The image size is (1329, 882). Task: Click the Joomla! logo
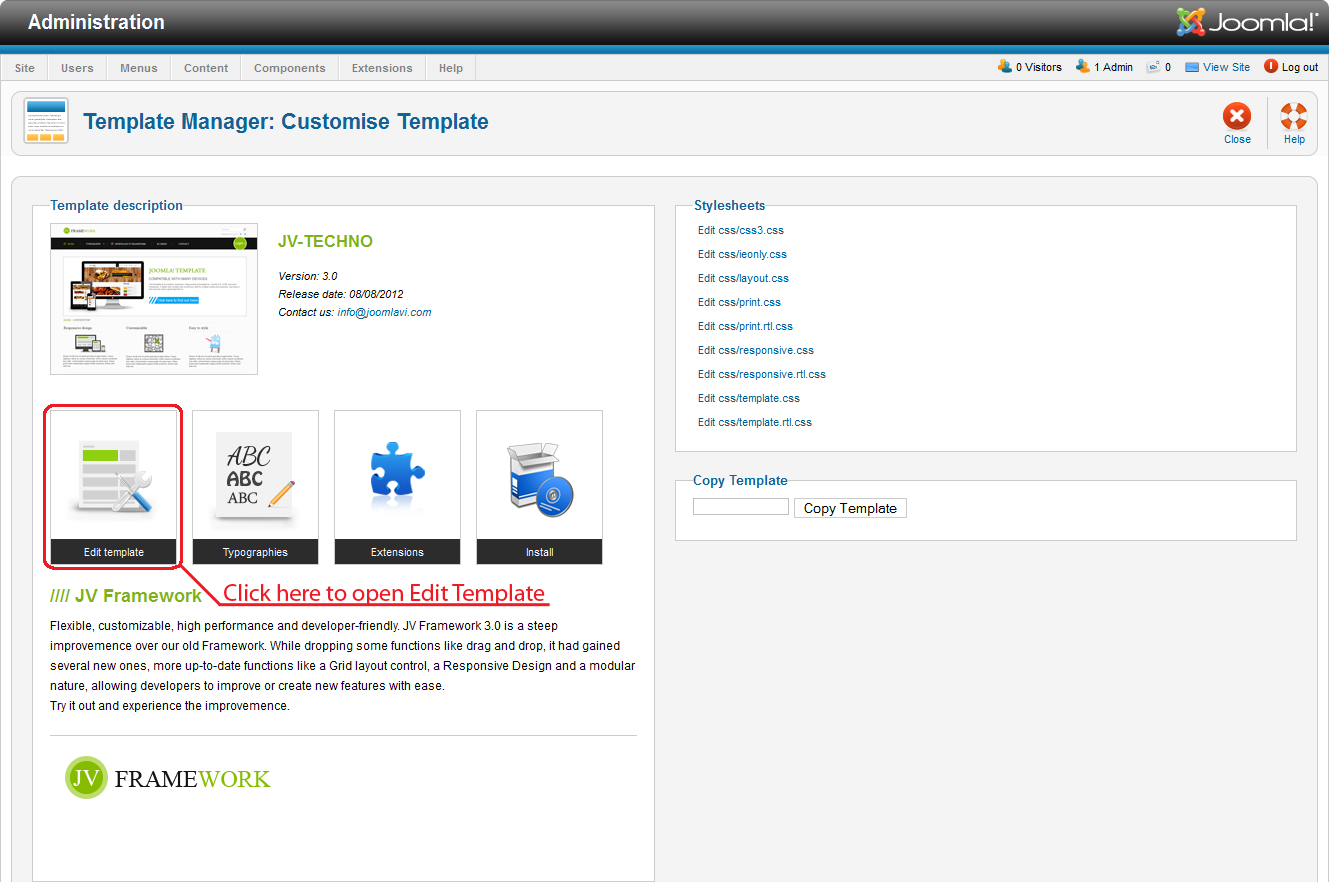coord(1247,22)
